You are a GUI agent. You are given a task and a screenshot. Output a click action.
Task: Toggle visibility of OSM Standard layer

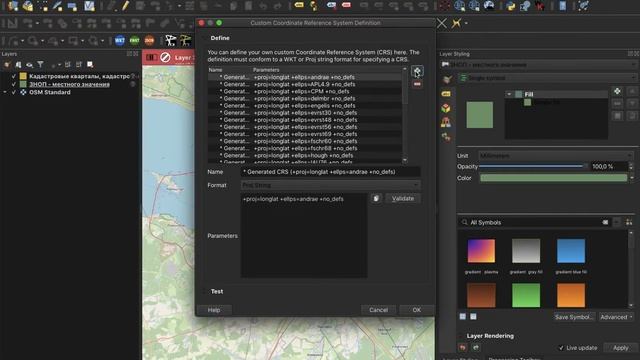tap(14, 92)
